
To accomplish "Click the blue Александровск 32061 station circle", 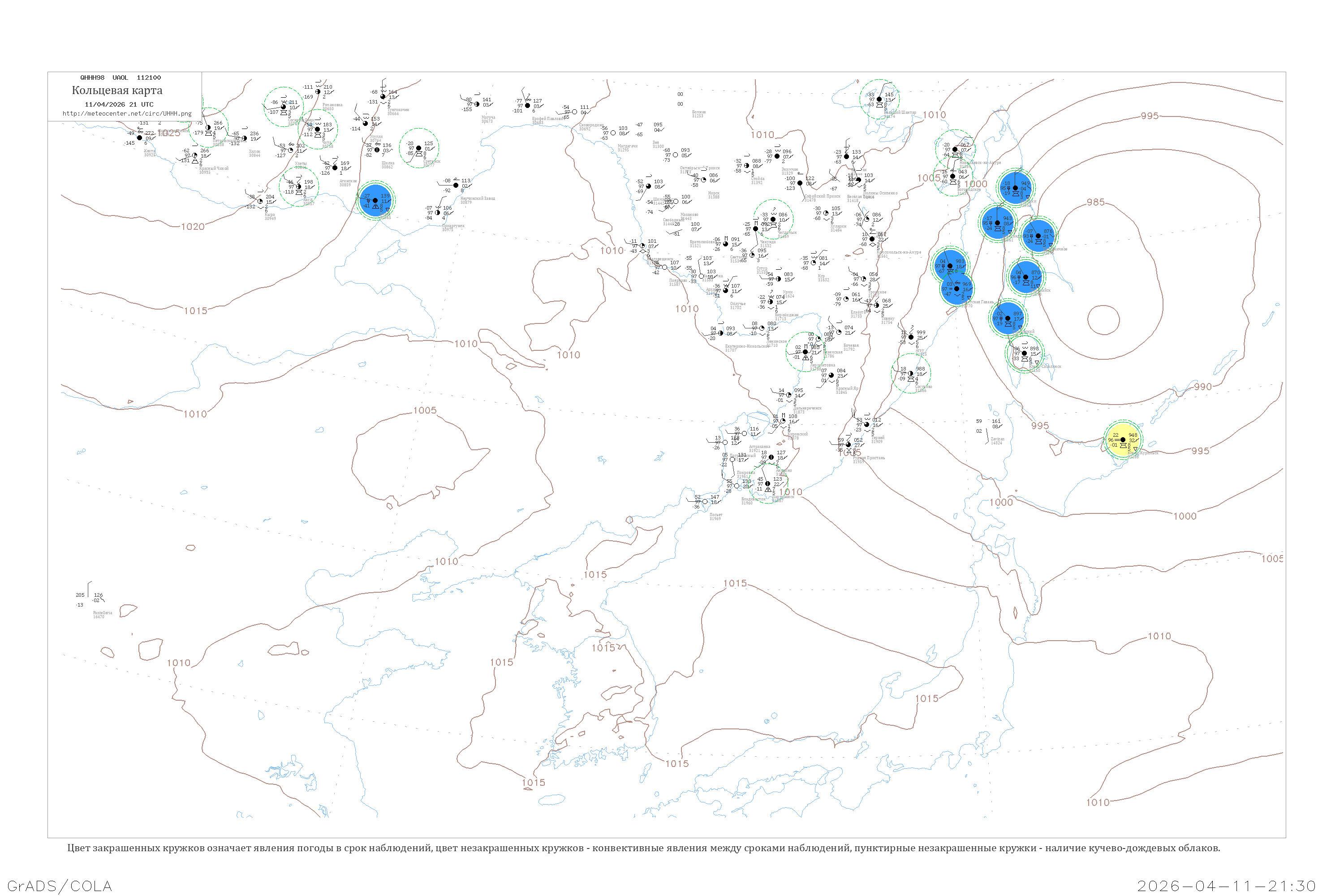I will click(x=998, y=223).
